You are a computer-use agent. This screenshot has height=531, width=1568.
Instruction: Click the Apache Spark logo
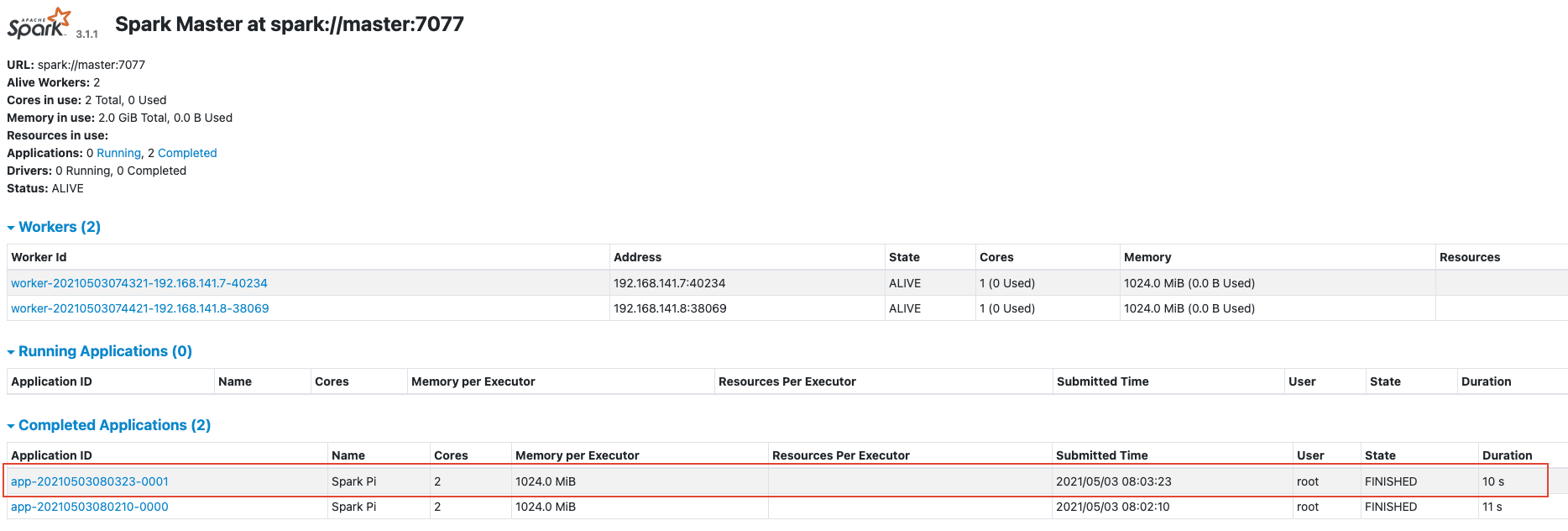pyautogui.click(x=39, y=23)
